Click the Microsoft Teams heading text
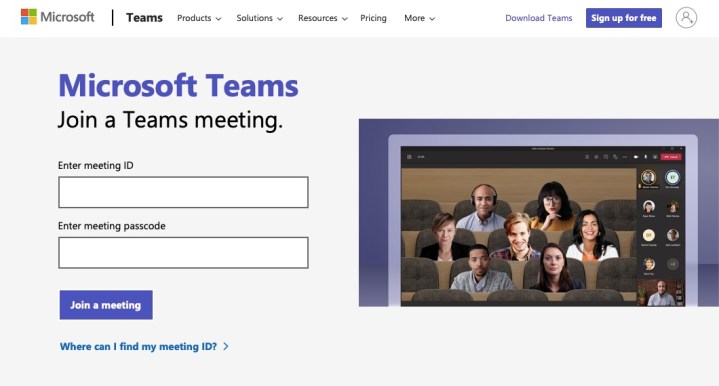Screen dimensions: 719x386 (178, 86)
